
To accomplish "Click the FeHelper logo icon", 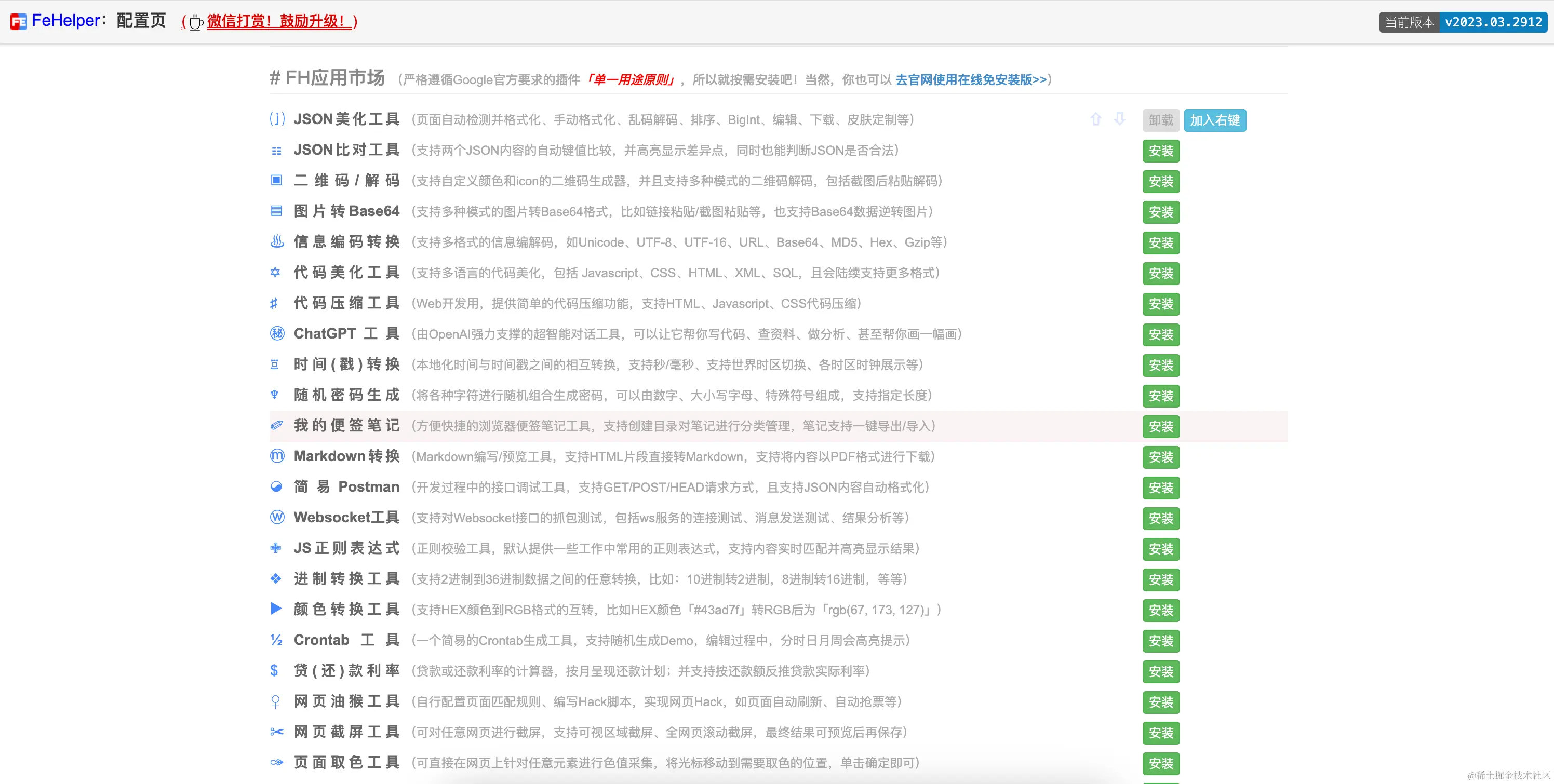I will (19, 22).
